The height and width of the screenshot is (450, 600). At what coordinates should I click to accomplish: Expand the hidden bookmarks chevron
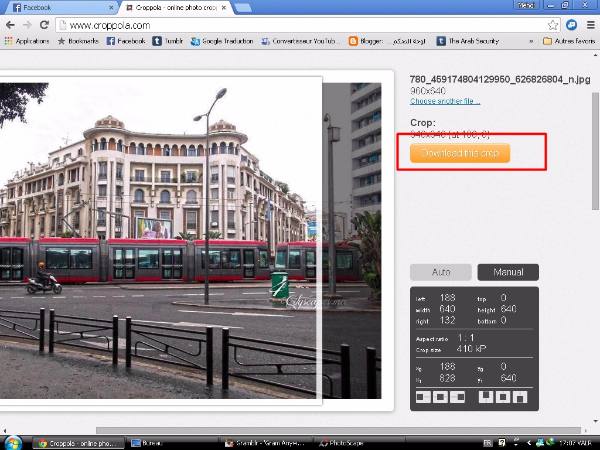531,41
